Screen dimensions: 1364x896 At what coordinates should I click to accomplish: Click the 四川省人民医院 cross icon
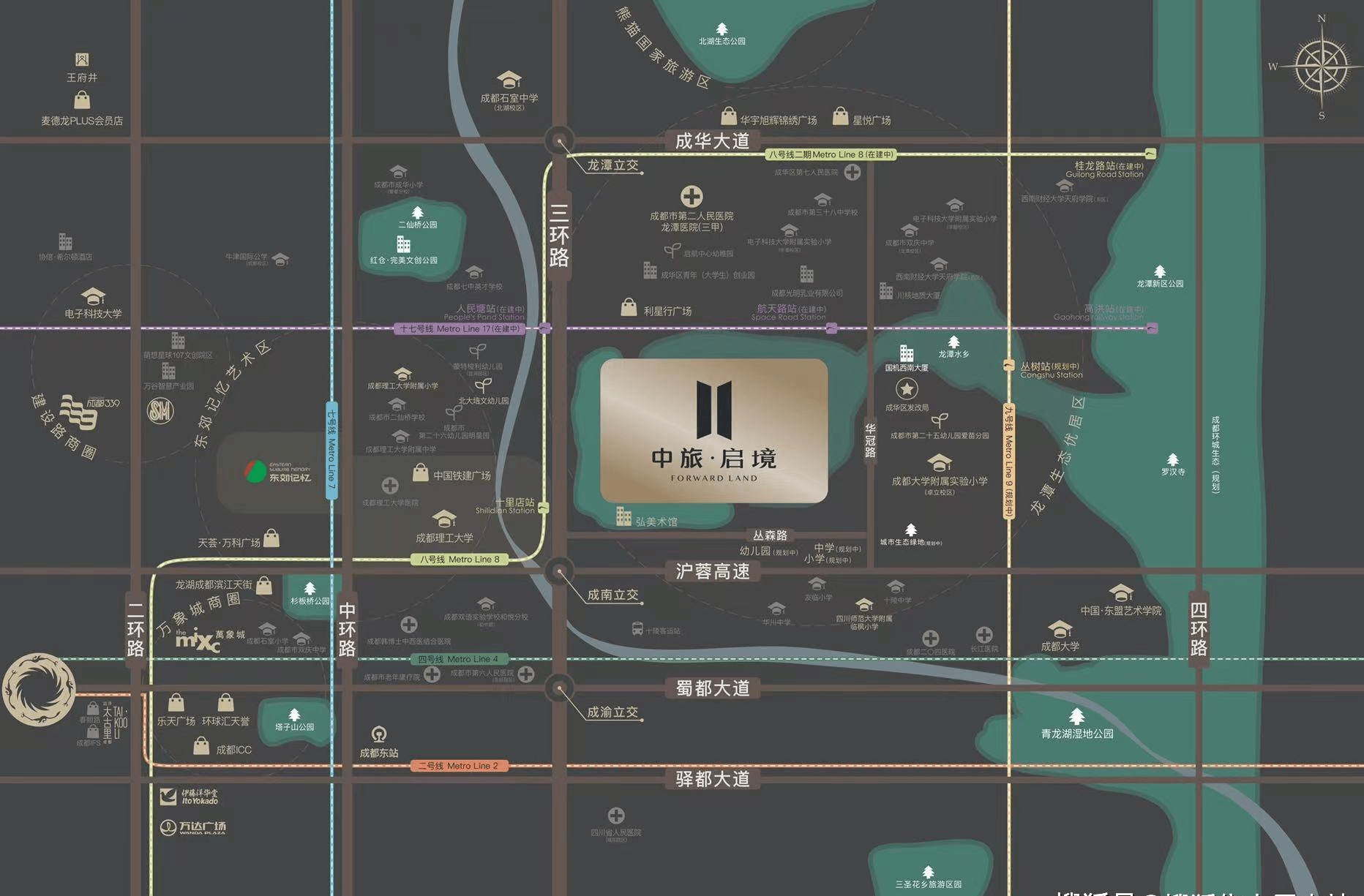pyautogui.click(x=616, y=816)
